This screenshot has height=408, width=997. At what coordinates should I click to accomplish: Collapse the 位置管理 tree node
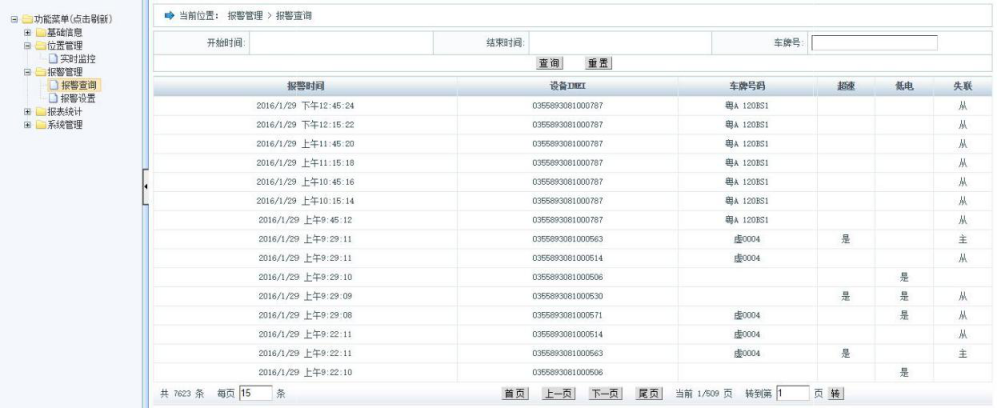click(x=27, y=46)
